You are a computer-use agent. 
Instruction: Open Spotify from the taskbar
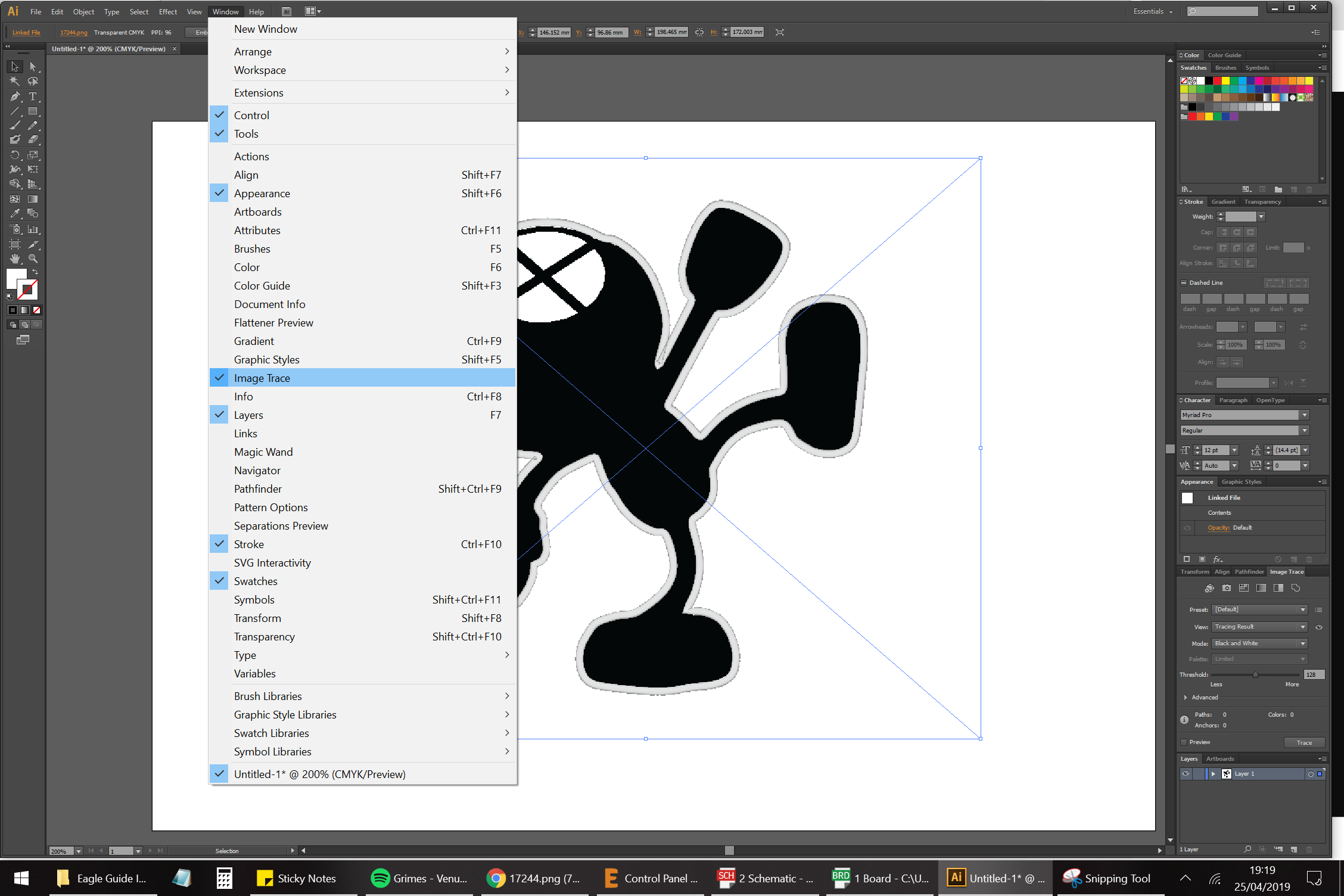tap(420, 878)
